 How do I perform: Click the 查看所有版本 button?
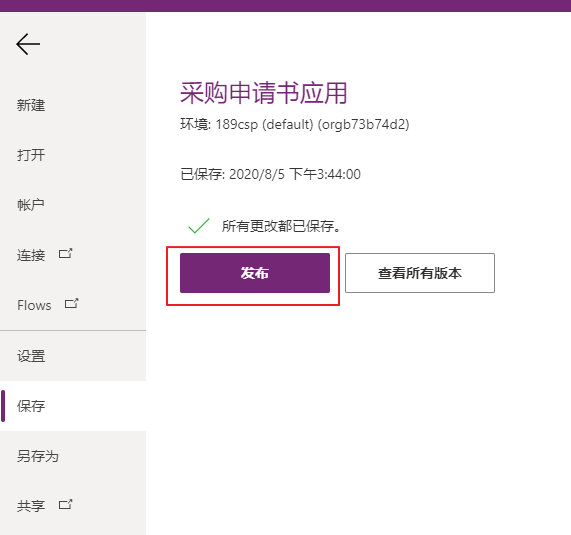(420, 273)
